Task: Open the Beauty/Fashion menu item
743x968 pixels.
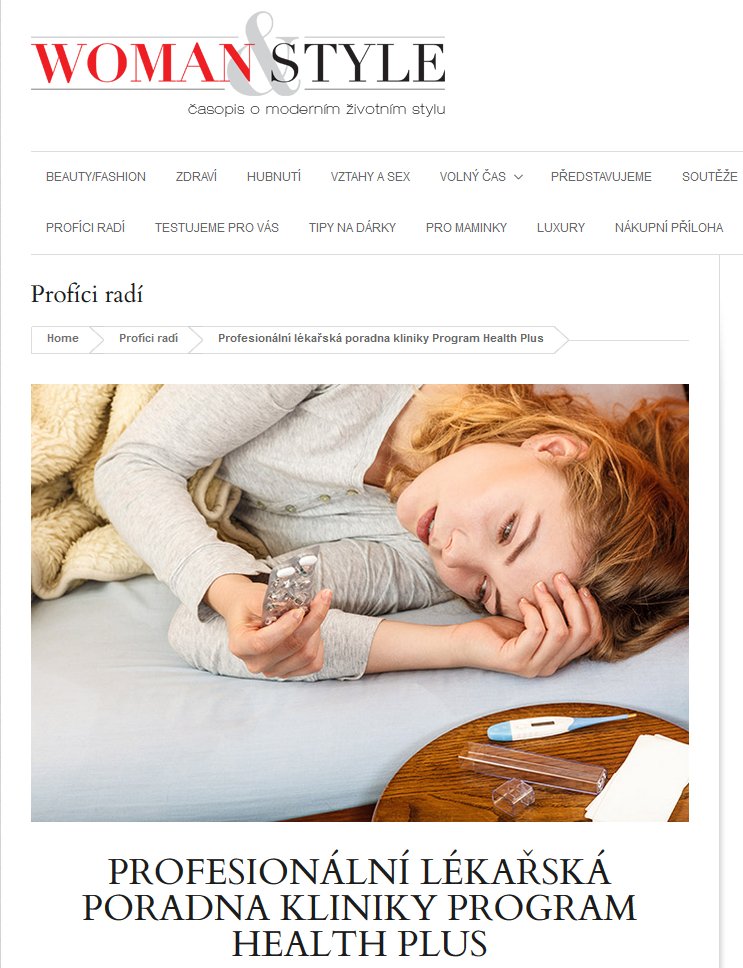Action: [x=96, y=177]
